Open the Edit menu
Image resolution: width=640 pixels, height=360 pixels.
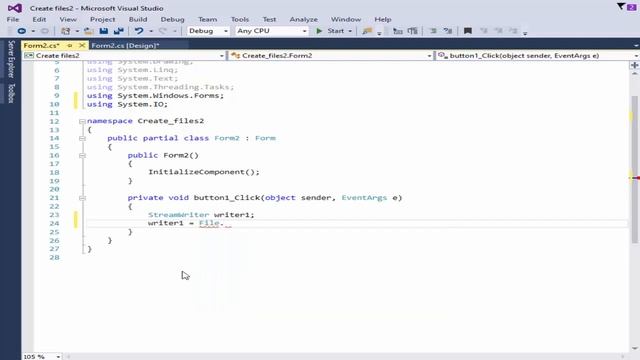(x=39, y=19)
